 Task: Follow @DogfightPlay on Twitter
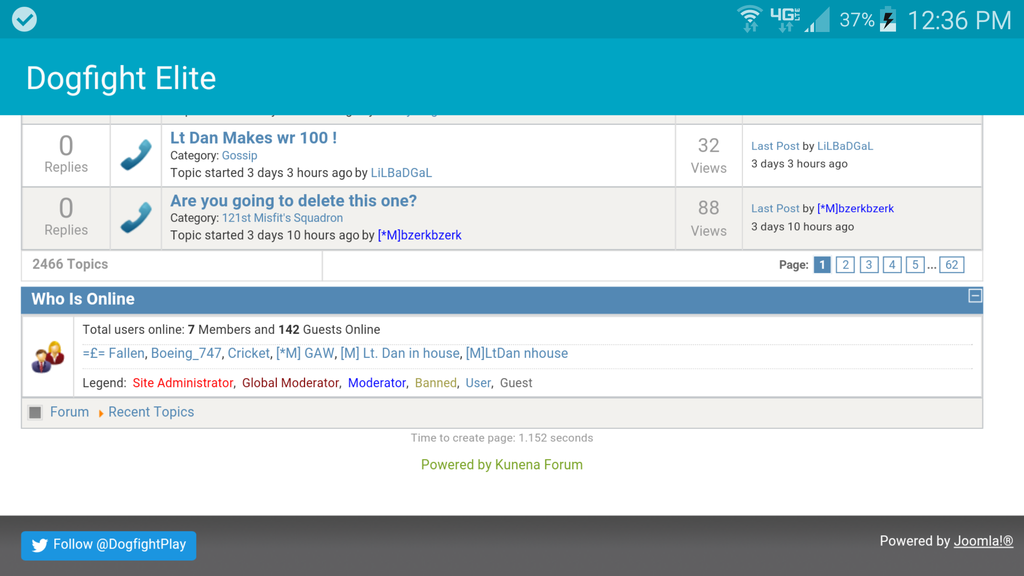click(x=109, y=545)
